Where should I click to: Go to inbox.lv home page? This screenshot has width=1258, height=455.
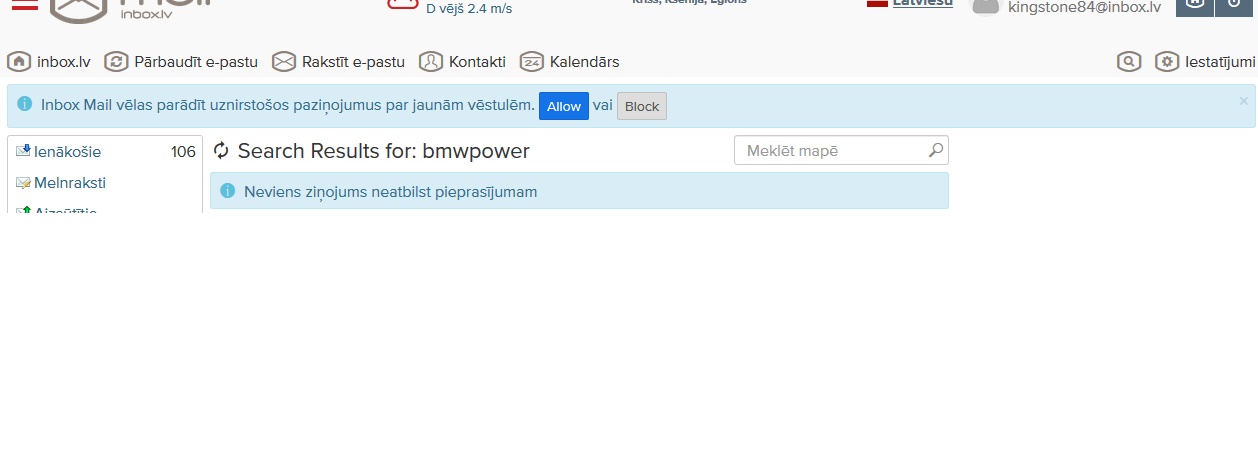pyautogui.click(x=49, y=62)
